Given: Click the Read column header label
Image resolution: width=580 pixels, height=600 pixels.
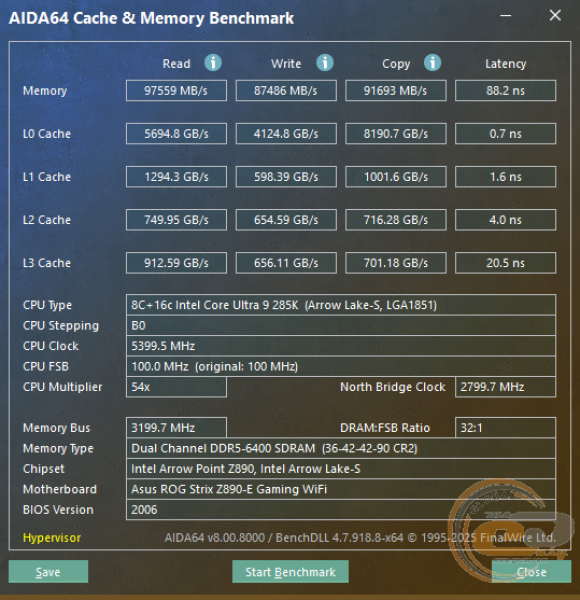Looking at the screenshot, I should pos(176,64).
